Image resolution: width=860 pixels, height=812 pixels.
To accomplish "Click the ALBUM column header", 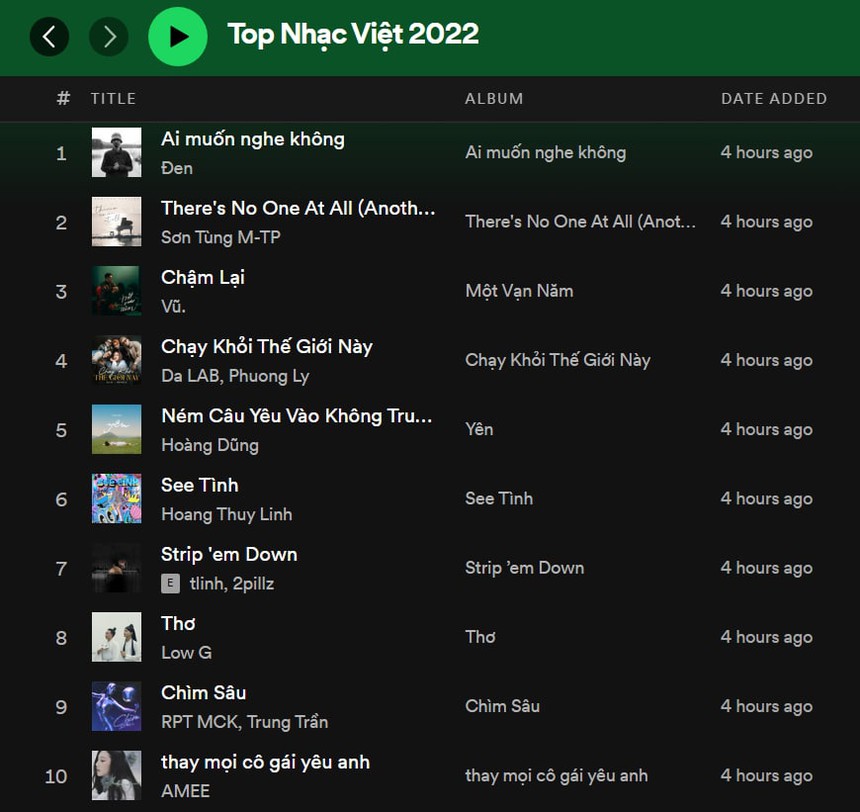I will (x=494, y=98).
